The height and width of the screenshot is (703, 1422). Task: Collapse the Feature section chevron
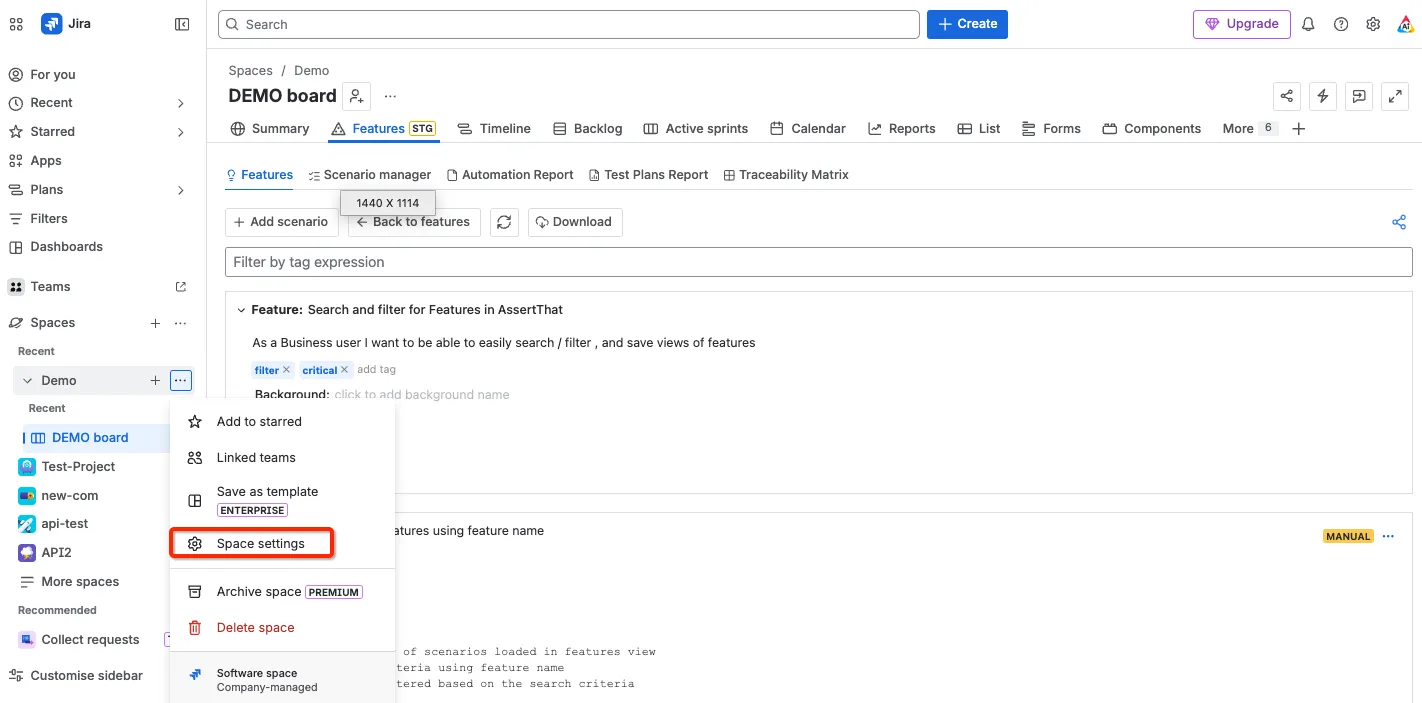[241, 310]
